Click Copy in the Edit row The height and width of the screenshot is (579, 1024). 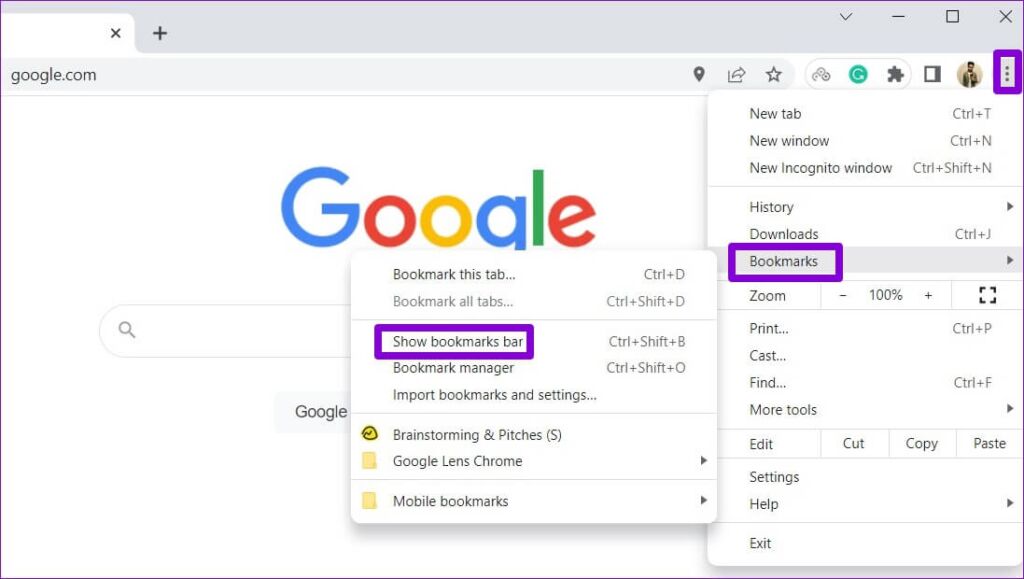920,443
